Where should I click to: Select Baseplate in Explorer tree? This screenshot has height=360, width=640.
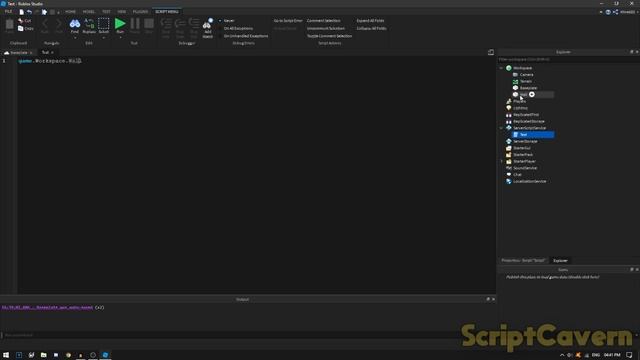click(528, 88)
